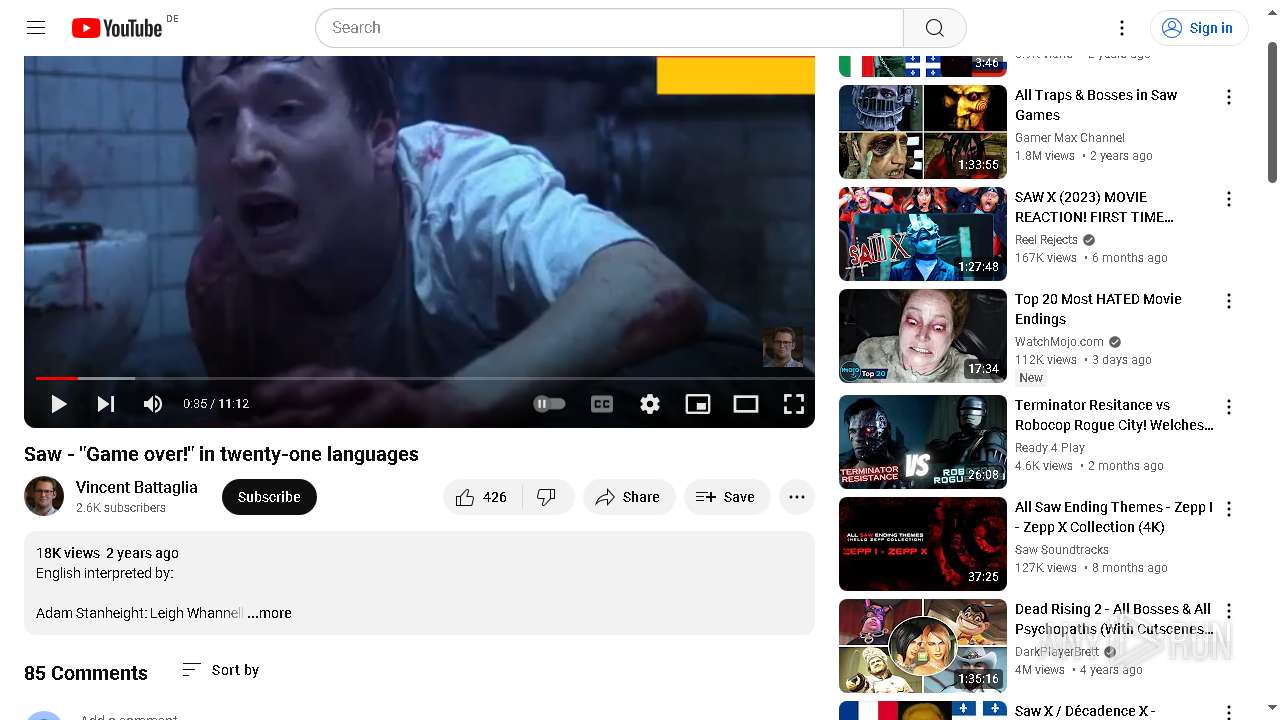Open Terminator Resitance vs Robocop thumbnail

[923, 442]
